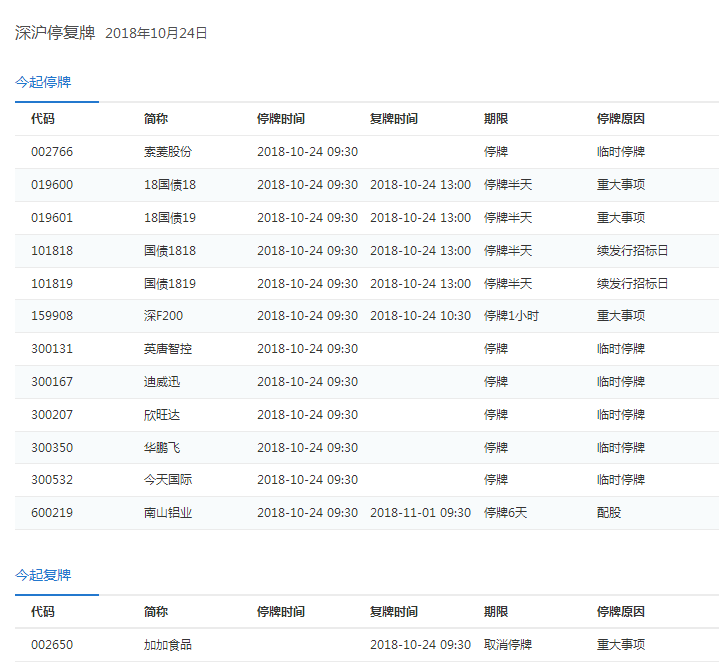Click stock code 300167
The height and width of the screenshot is (664, 719).
[x=52, y=382]
